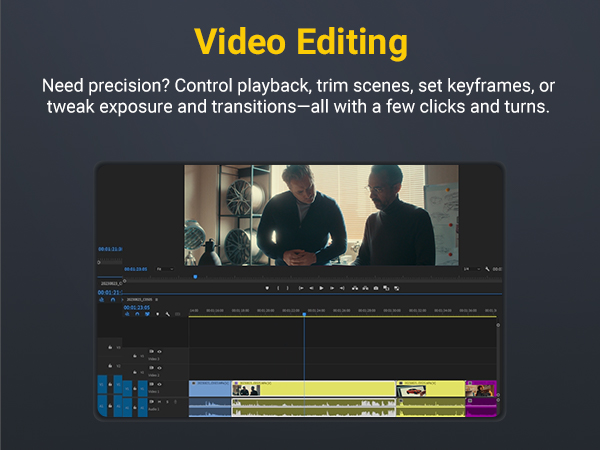The height and width of the screenshot is (450, 600).
Task: Jump to In point in transport bar
Action: (x=301, y=288)
